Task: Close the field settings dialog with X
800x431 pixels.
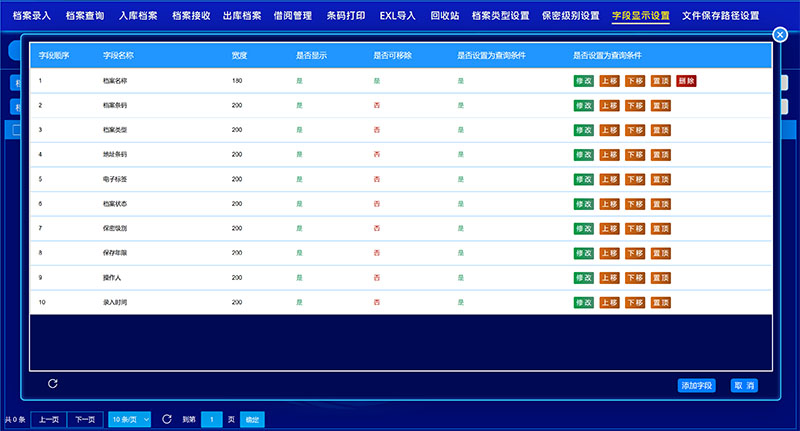Action: coord(780,35)
